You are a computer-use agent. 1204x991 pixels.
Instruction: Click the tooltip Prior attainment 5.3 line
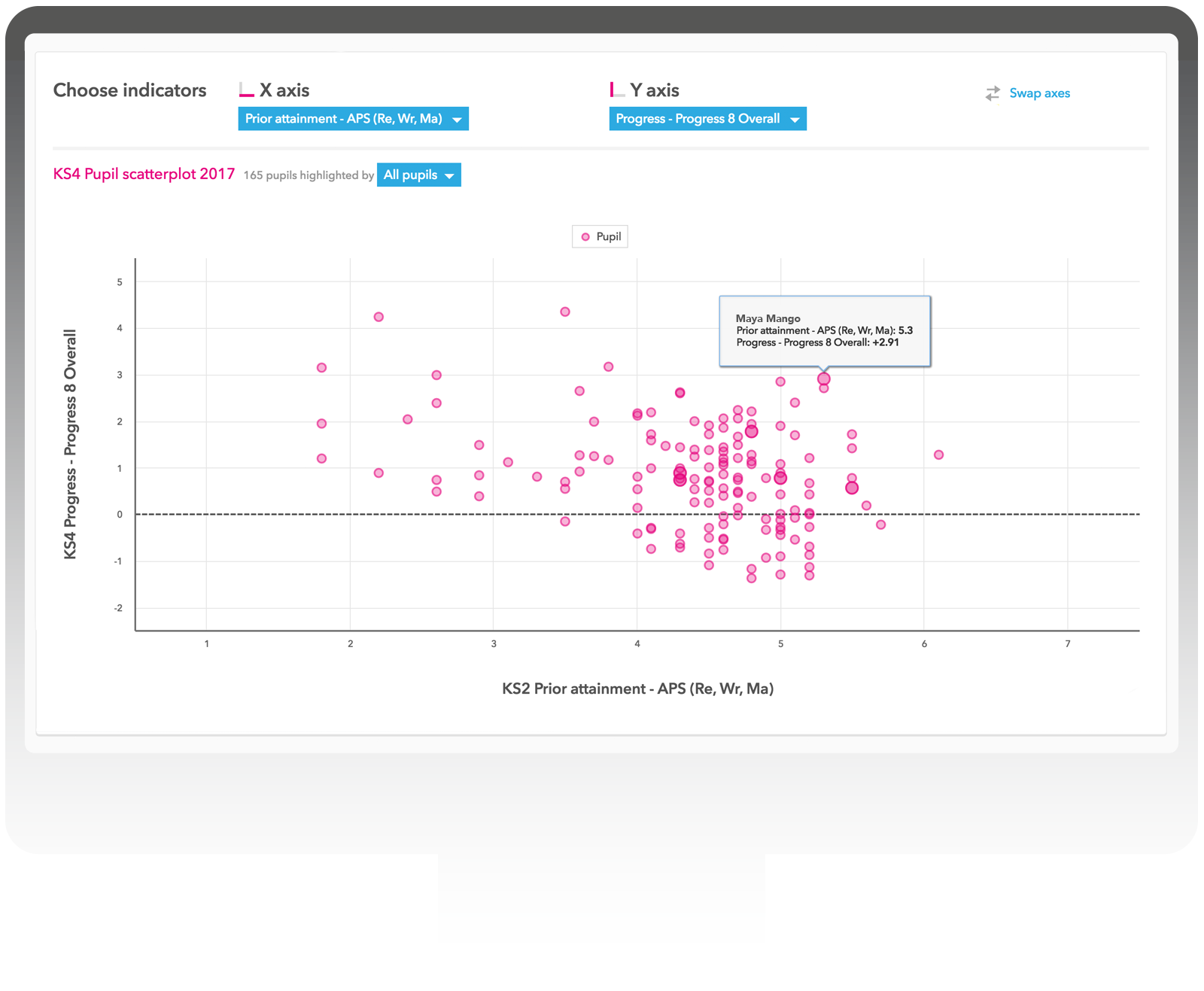coord(824,330)
